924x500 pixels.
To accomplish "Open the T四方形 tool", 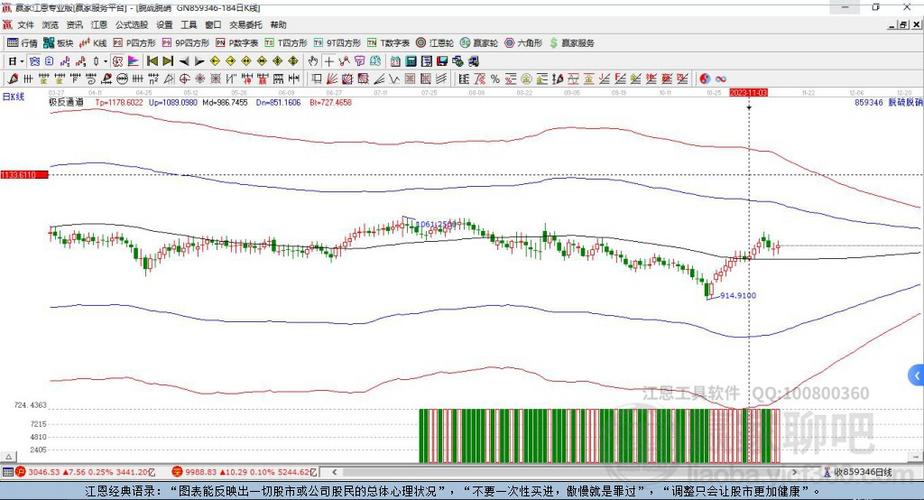I will [x=286, y=43].
